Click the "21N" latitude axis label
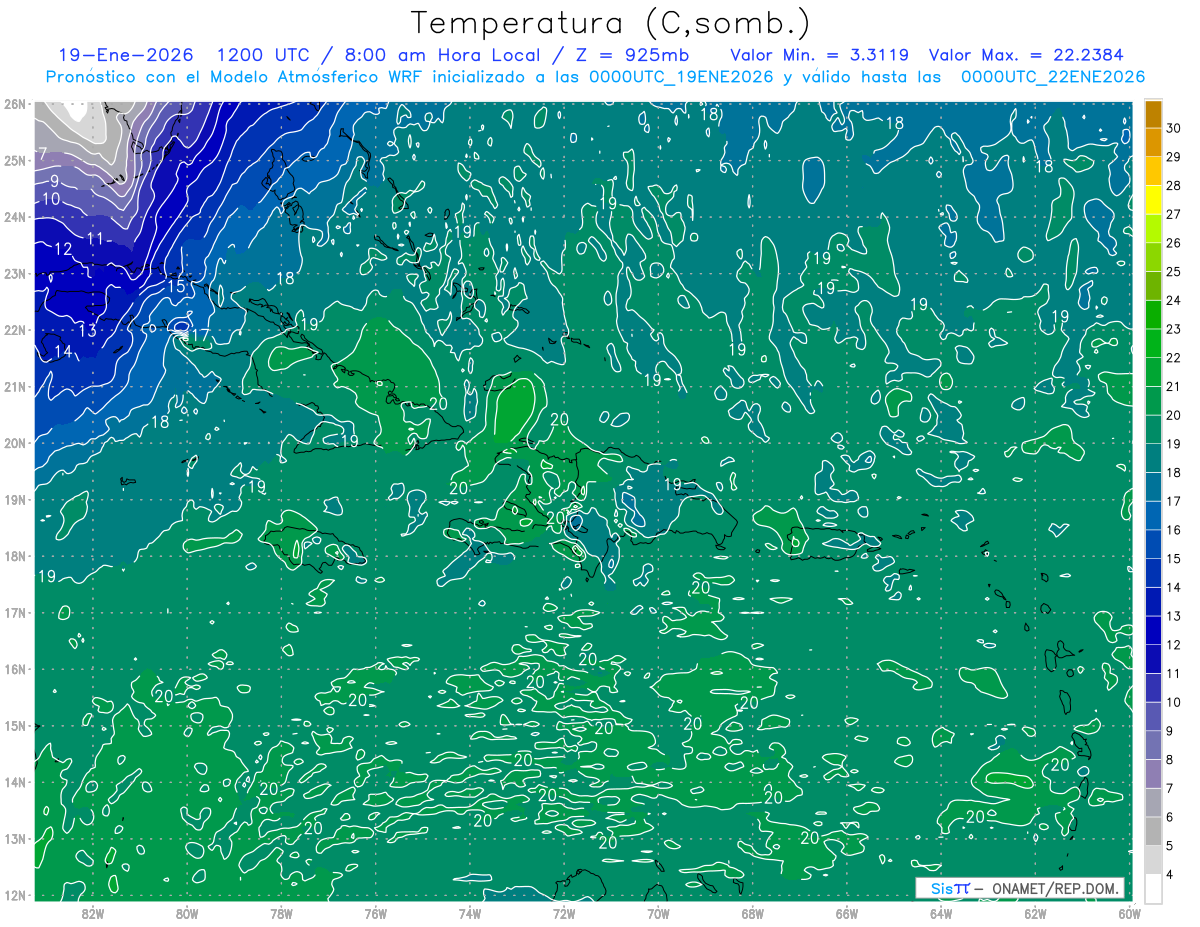Viewport: 1200px width, 927px height. (15, 387)
